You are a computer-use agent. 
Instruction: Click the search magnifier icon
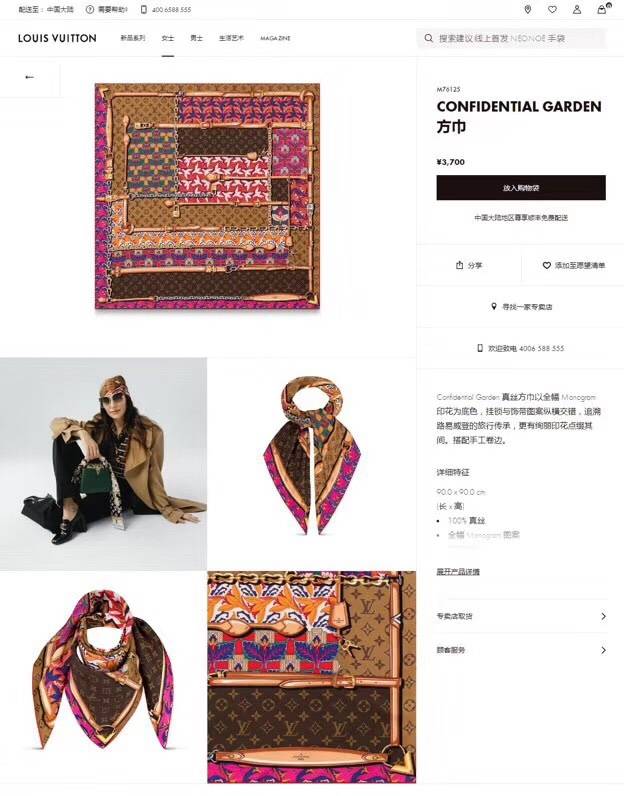click(429, 38)
